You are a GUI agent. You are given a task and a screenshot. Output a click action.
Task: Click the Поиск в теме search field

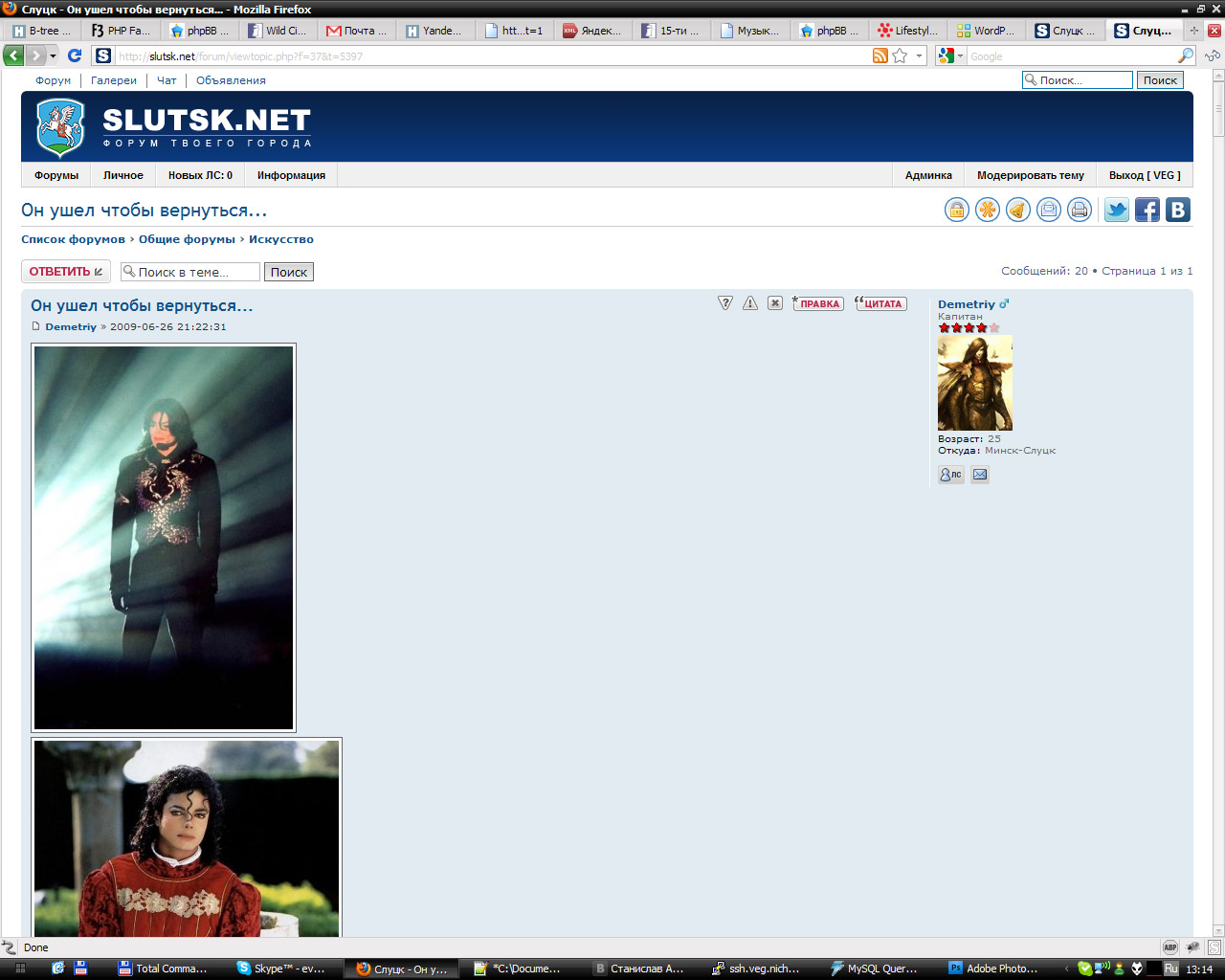tap(191, 272)
